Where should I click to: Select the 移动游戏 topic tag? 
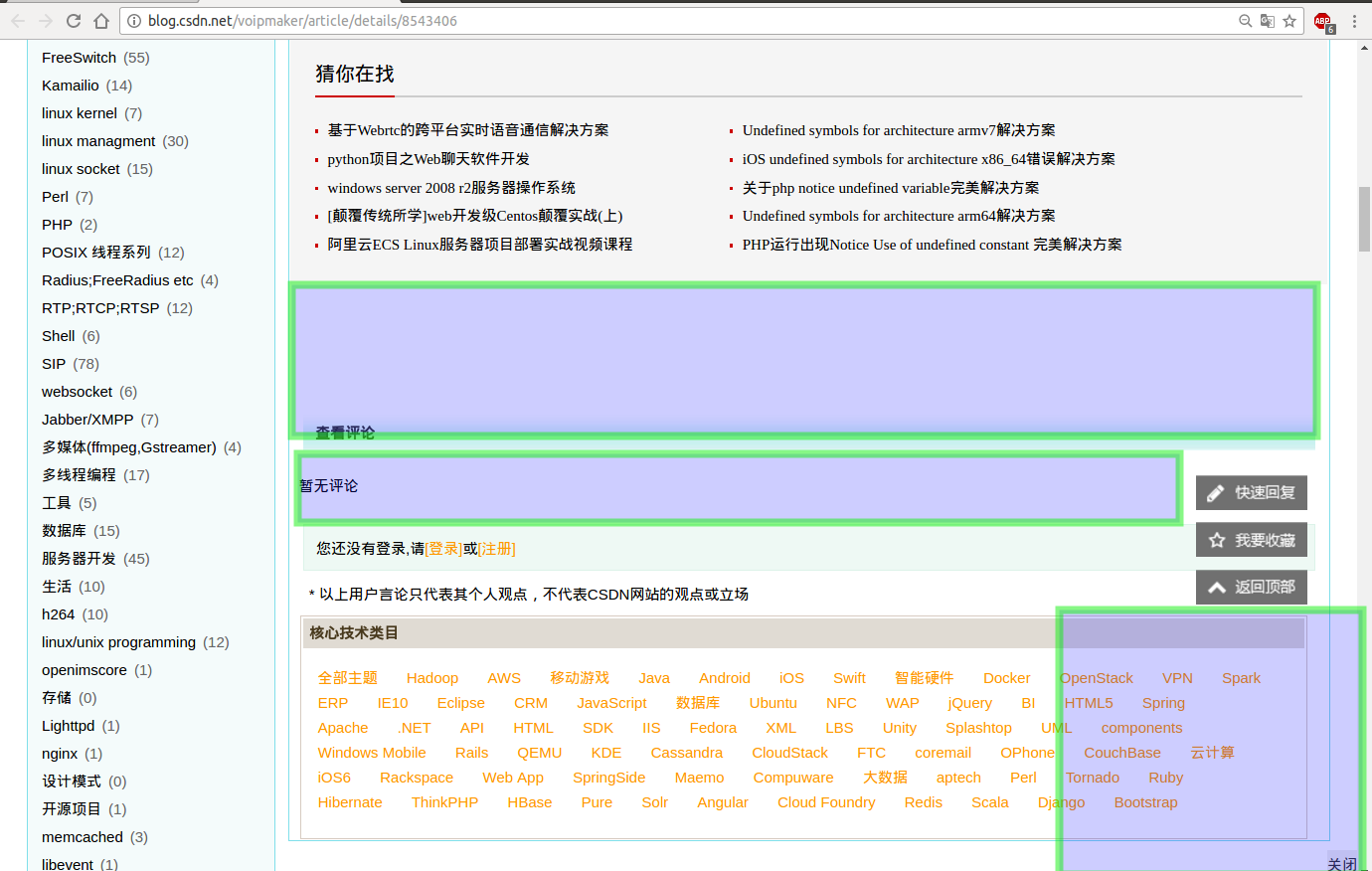[x=580, y=678]
